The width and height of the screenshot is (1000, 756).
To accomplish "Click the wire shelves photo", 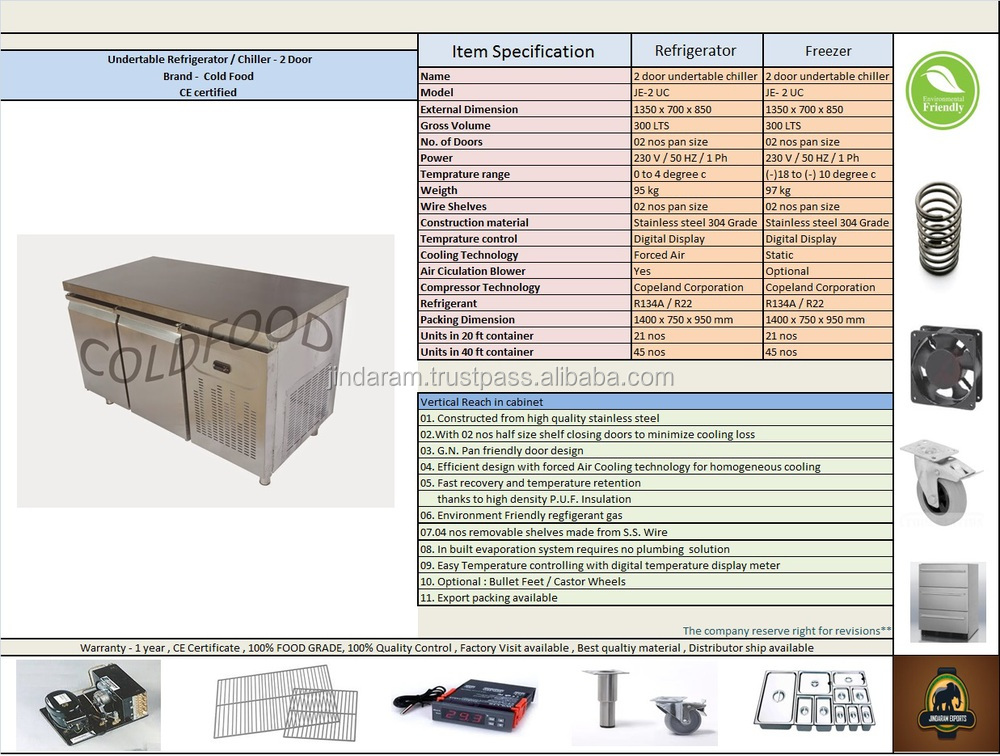I will [286, 703].
